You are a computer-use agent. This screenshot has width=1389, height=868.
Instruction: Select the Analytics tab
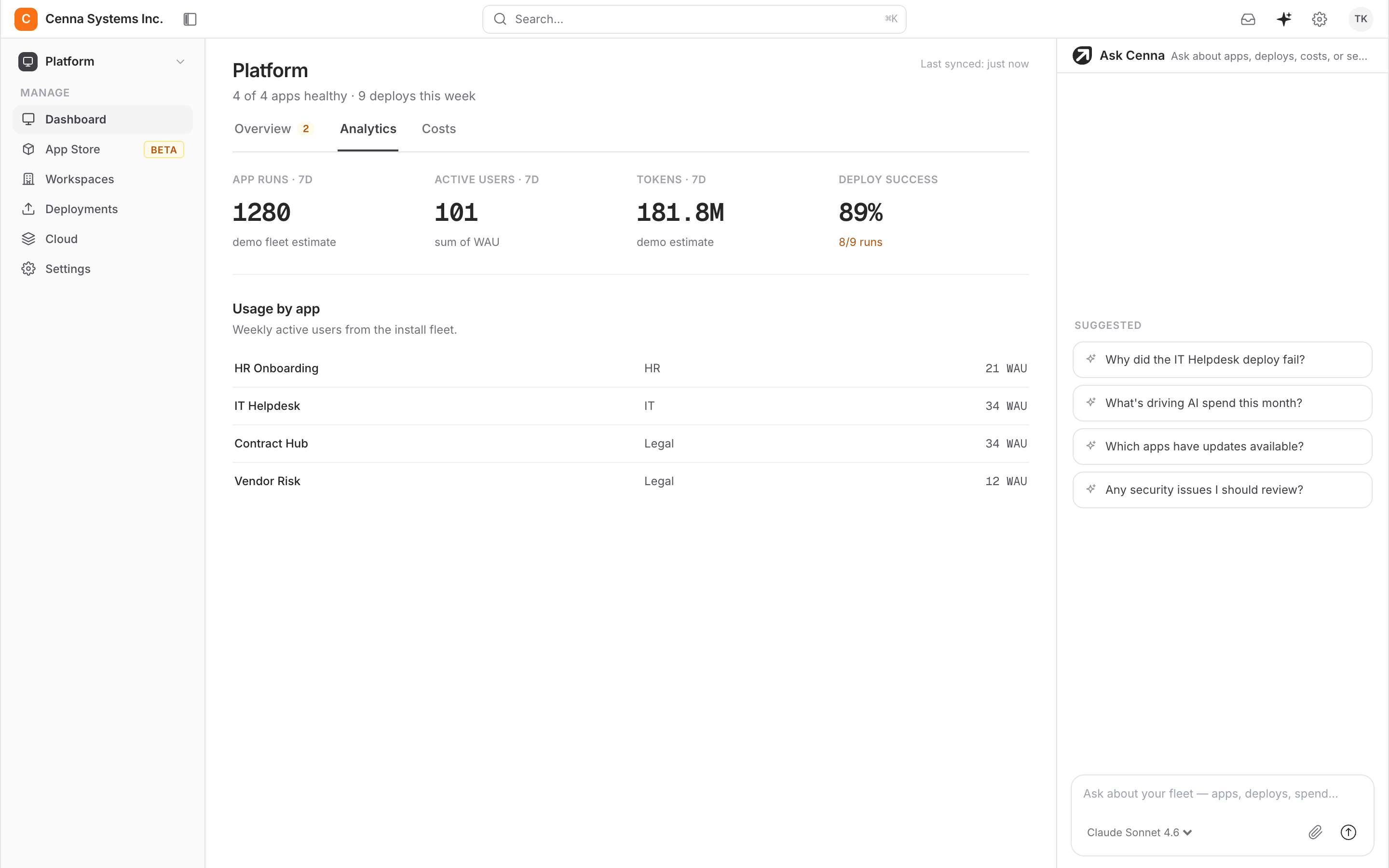pyautogui.click(x=368, y=129)
